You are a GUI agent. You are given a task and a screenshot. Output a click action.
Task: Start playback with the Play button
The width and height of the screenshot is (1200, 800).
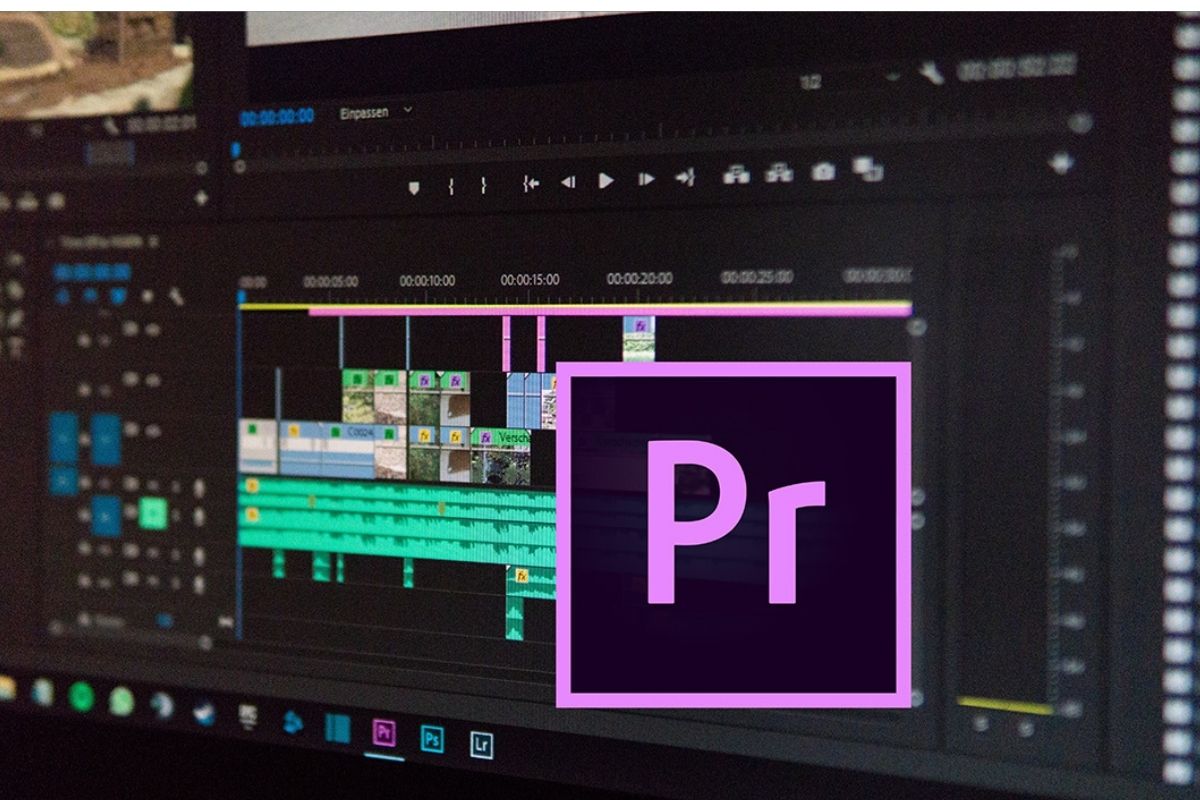tap(605, 181)
